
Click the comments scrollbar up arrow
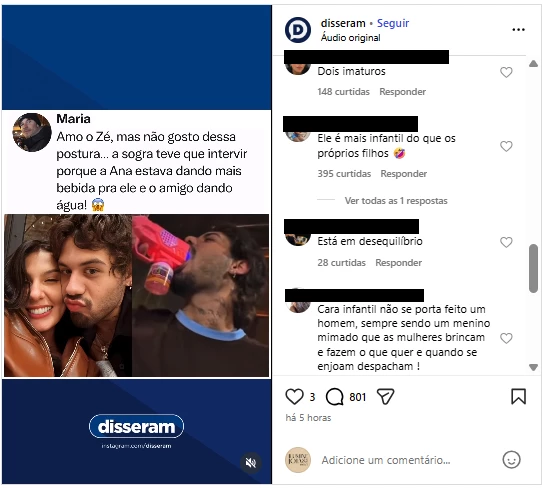[533, 64]
